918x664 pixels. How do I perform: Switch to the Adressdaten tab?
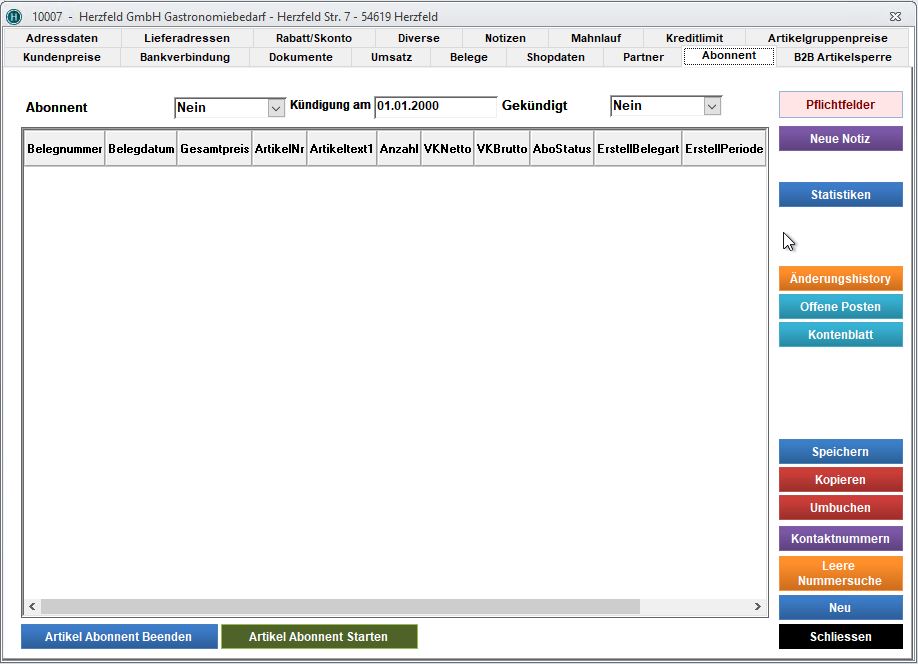[x=62, y=38]
